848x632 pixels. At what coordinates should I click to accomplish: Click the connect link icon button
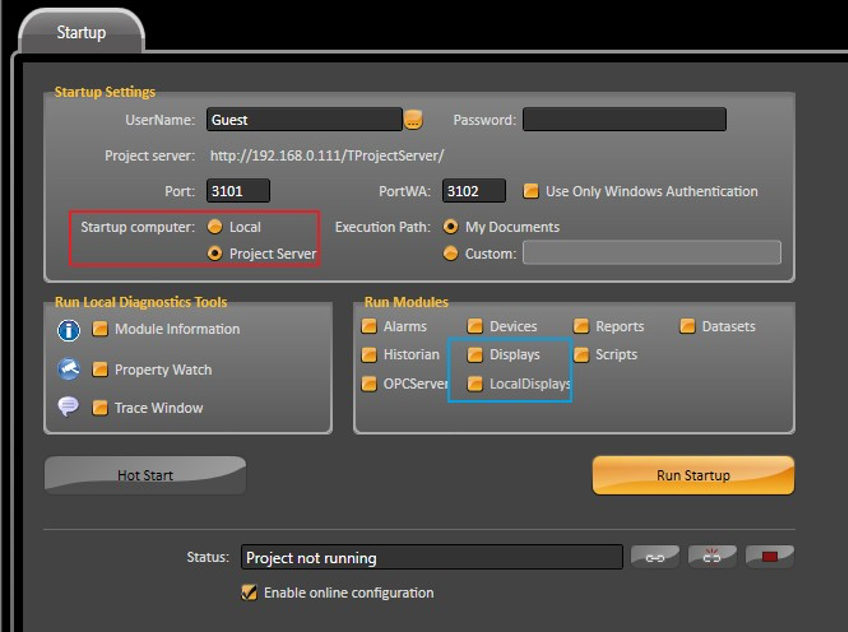[655, 557]
